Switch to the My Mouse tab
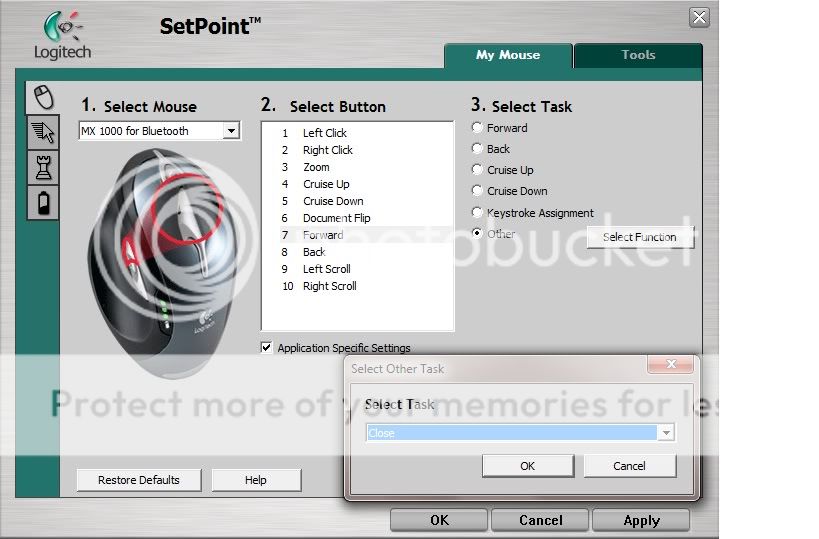Screen dimensions: 819x539 pyautogui.click(x=508, y=55)
